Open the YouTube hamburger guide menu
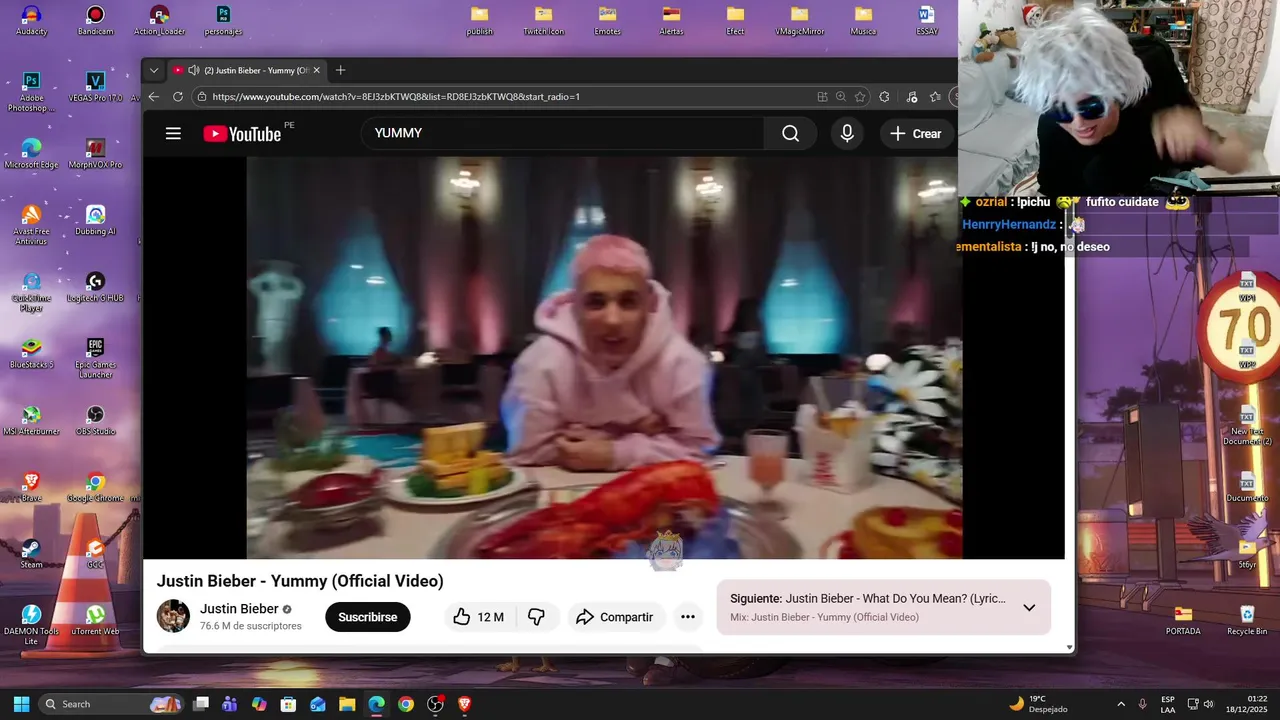1280x720 pixels. click(x=173, y=133)
